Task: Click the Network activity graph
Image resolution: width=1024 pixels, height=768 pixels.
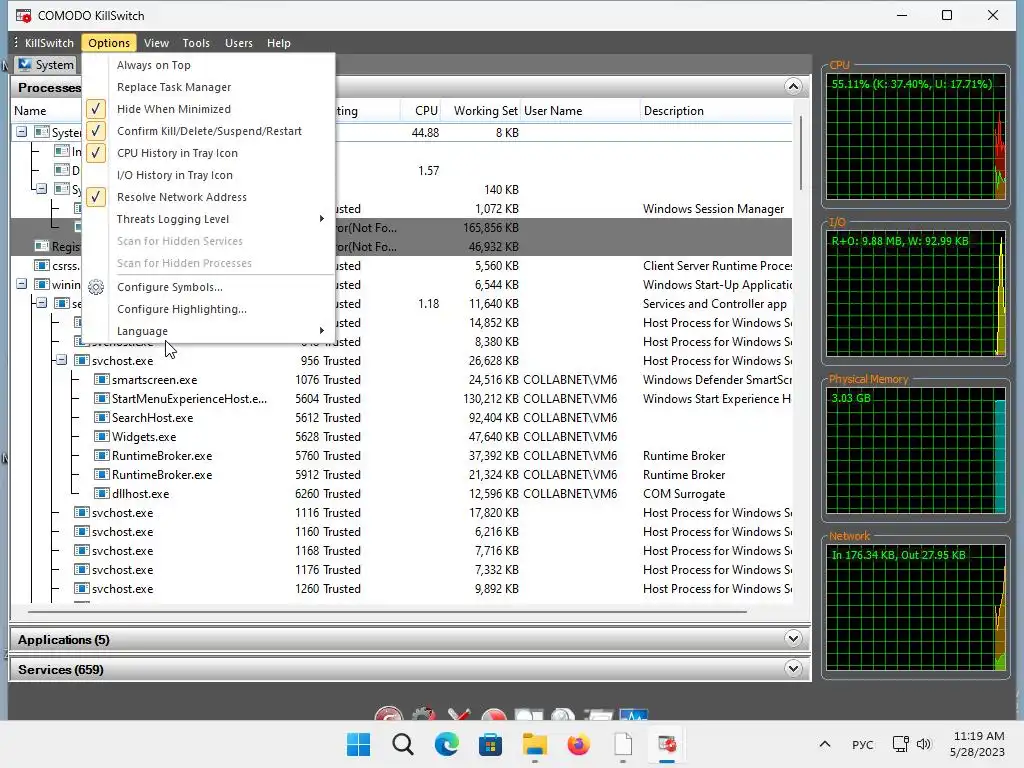Action: 916,608
